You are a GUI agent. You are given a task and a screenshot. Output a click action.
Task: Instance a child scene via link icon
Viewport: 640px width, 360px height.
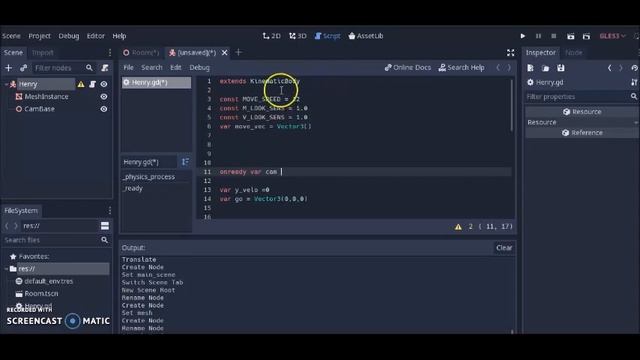(x=23, y=68)
